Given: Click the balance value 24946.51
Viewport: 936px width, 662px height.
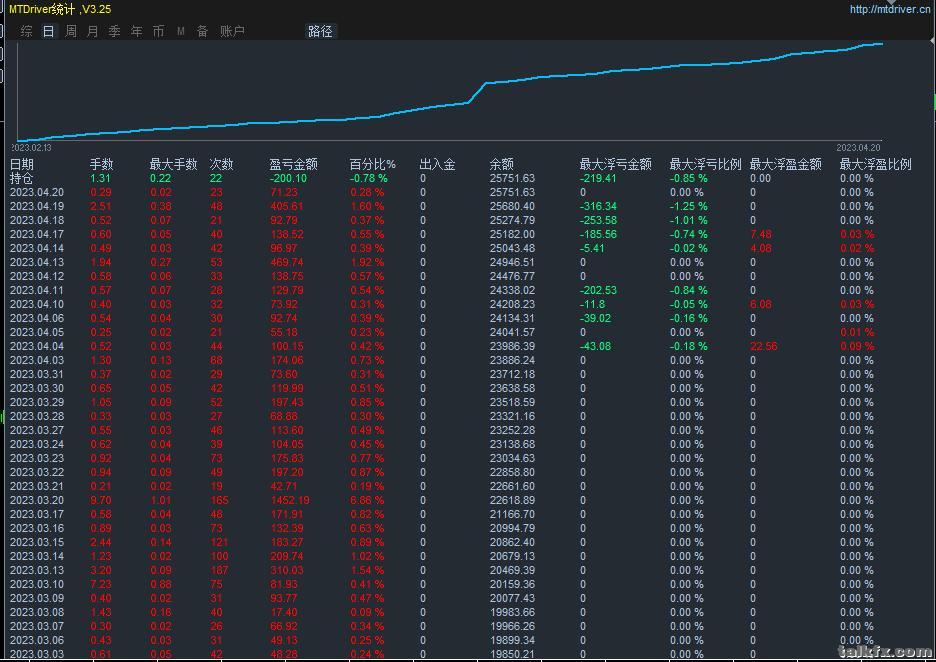Looking at the screenshot, I should [512, 262].
